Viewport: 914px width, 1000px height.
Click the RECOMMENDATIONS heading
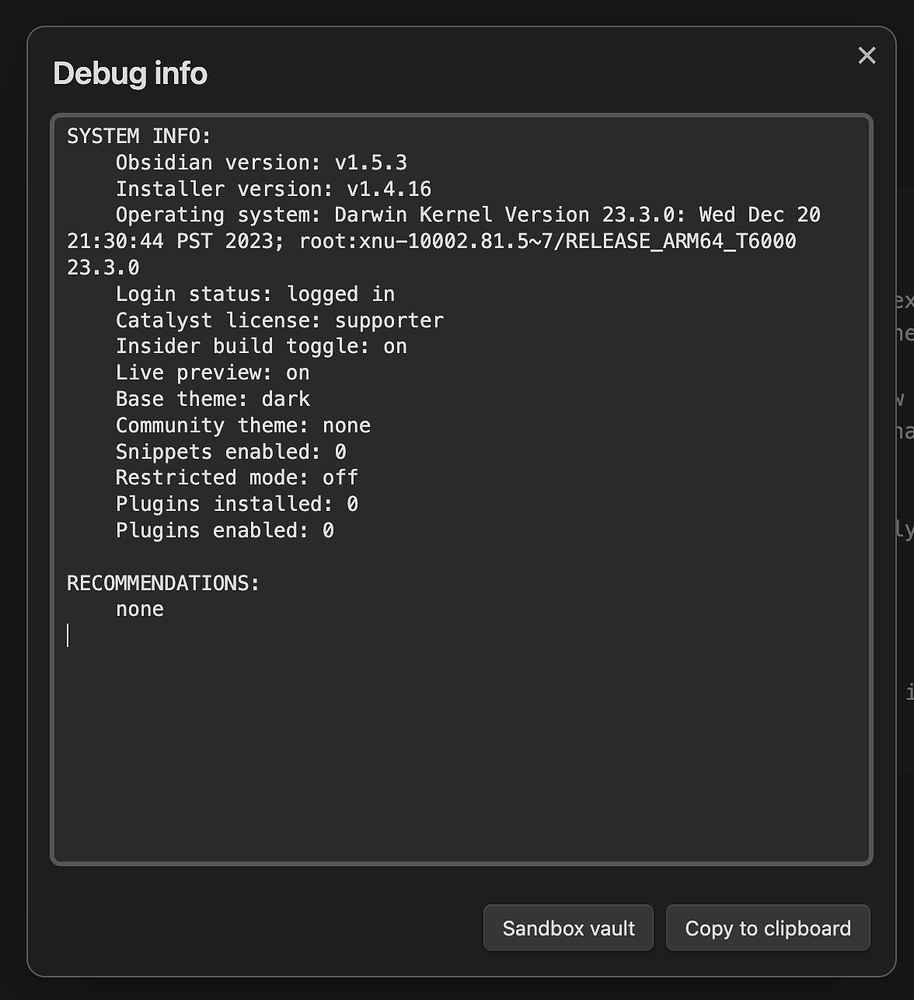point(162,582)
